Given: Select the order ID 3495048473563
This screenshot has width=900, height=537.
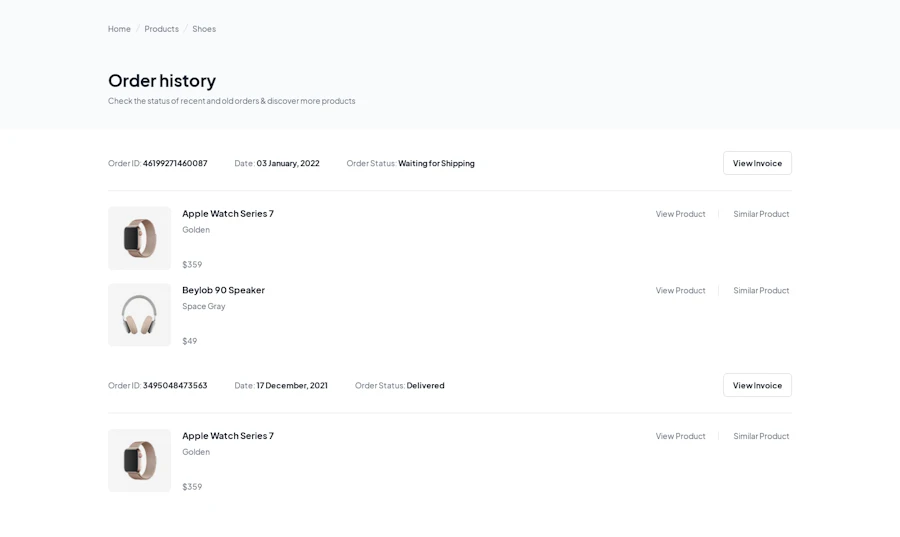Looking at the screenshot, I should pyautogui.click(x=175, y=386).
